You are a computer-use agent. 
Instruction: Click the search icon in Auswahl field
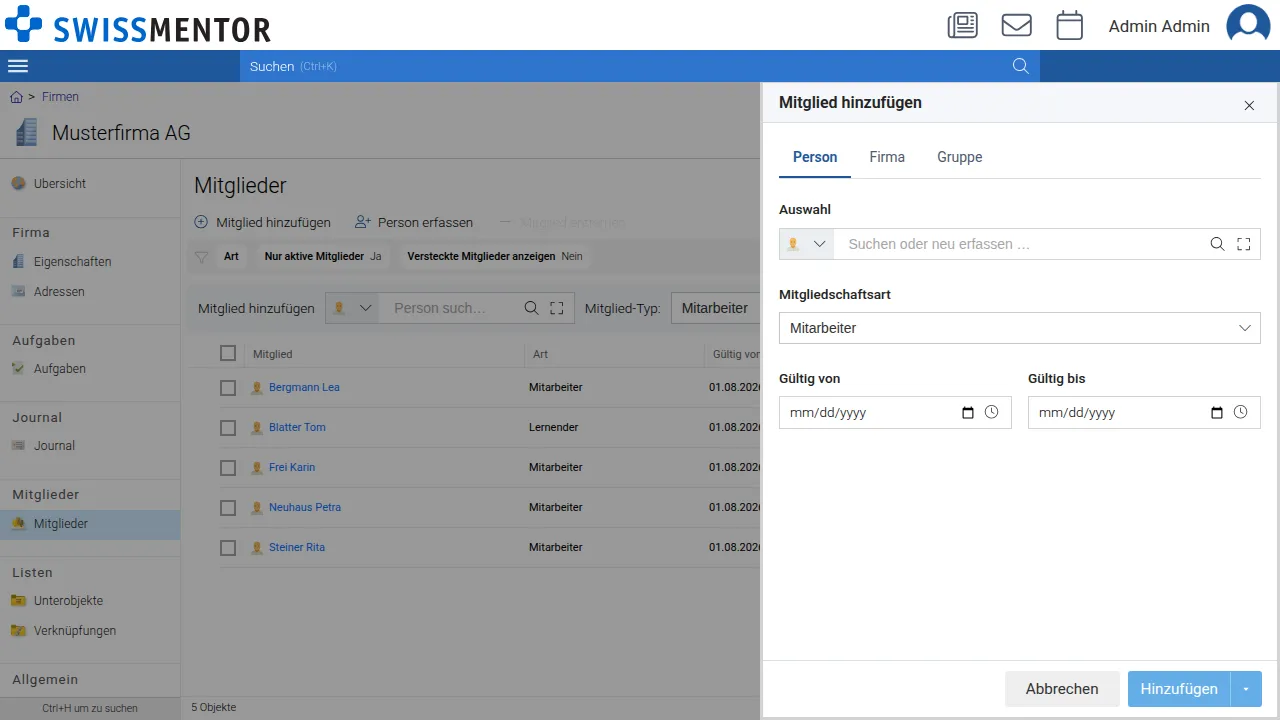pyautogui.click(x=1217, y=244)
